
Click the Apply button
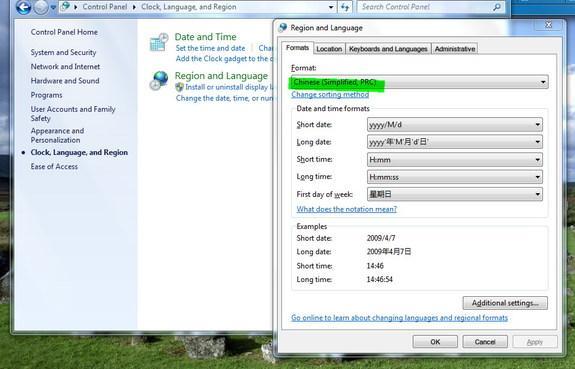click(x=535, y=342)
